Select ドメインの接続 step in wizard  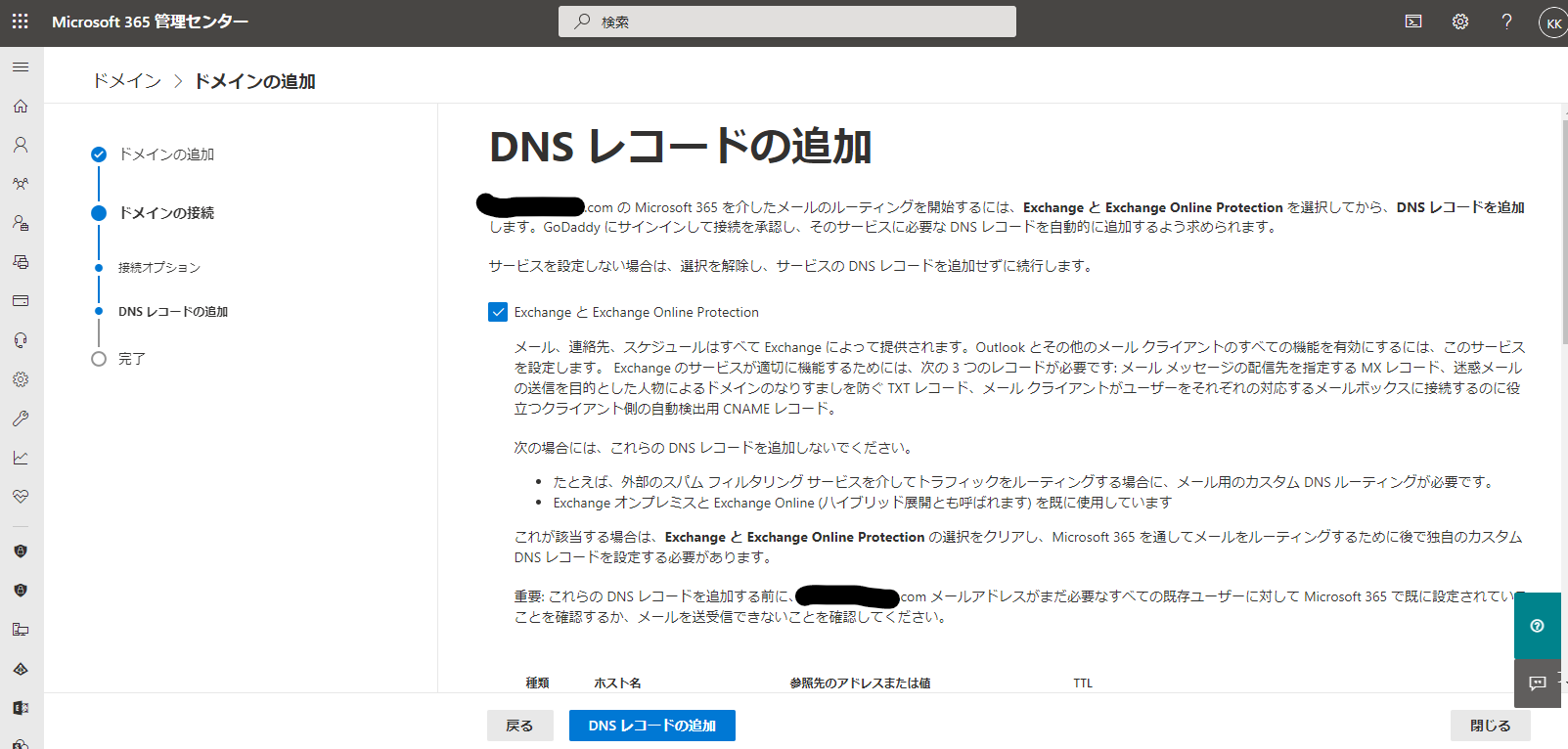153,213
